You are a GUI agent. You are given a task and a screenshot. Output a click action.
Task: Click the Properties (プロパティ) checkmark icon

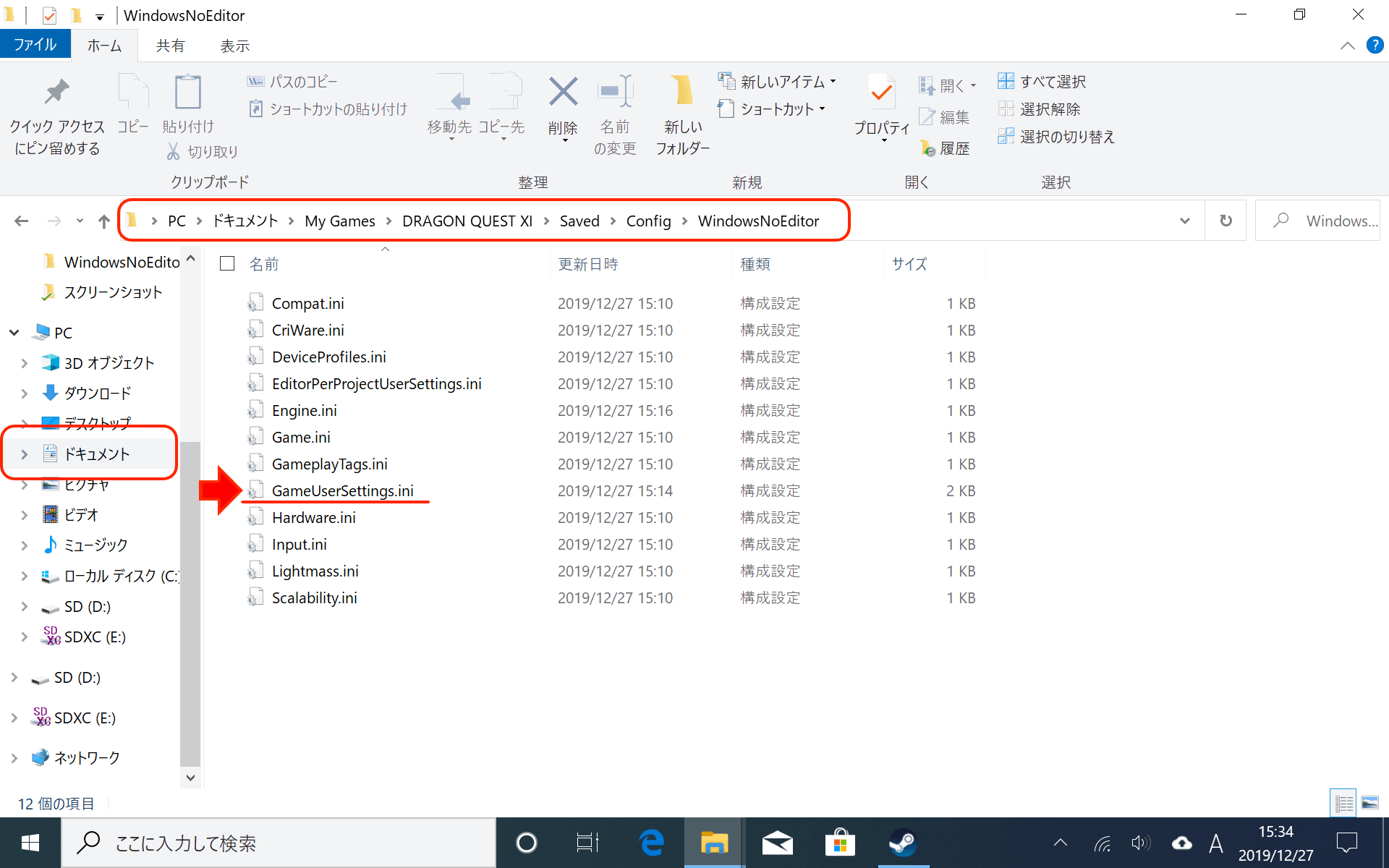point(881,93)
